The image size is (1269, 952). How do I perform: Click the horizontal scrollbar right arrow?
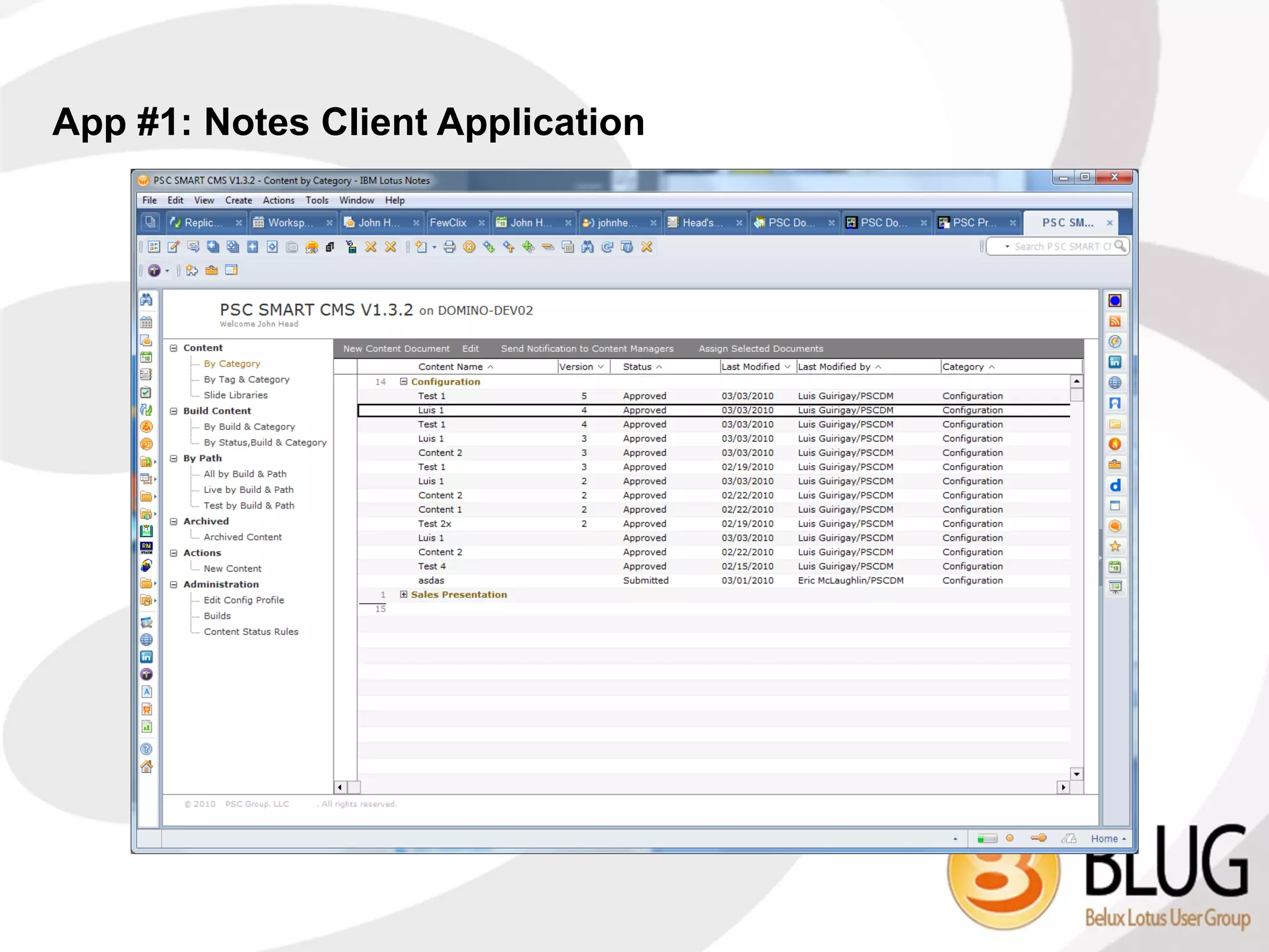pyautogui.click(x=1064, y=788)
